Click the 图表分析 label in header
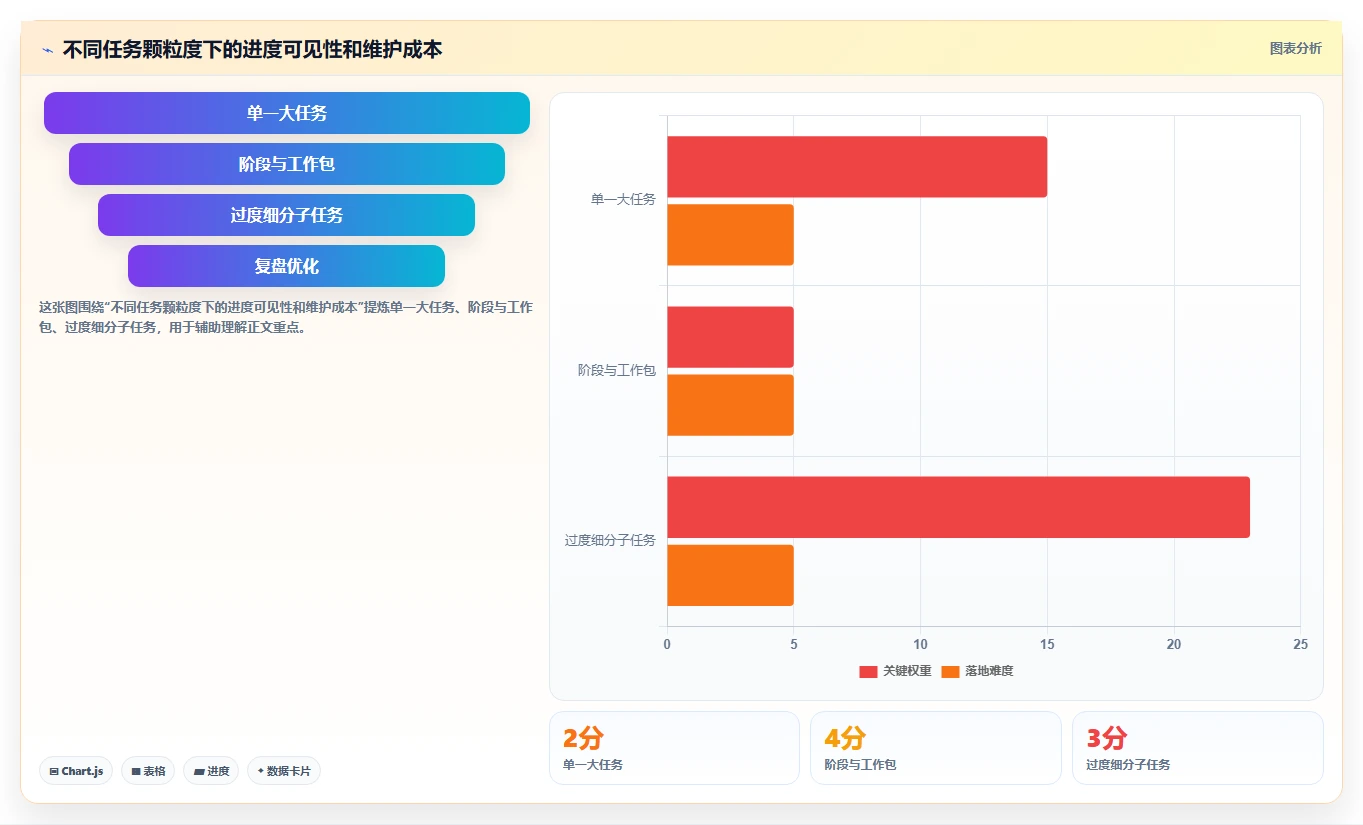1363x825 pixels. pos(1295,48)
